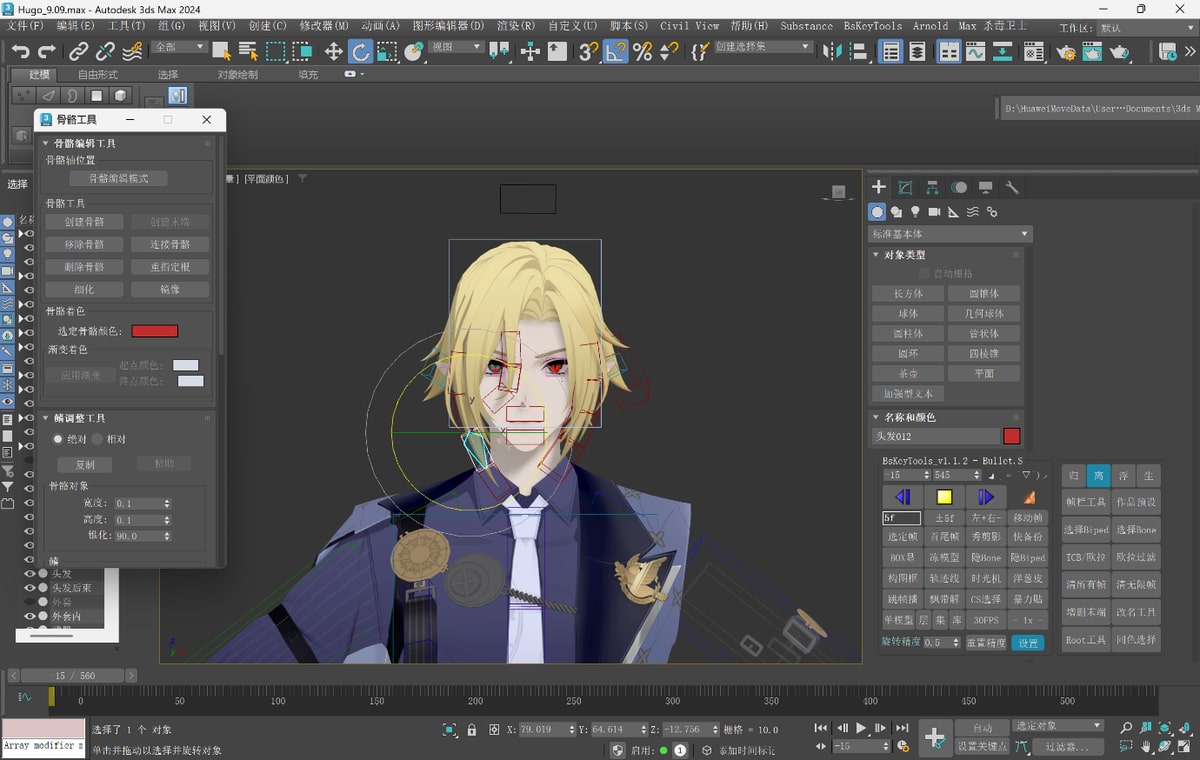Open the 修改器(M) menu
This screenshot has height=760, width=1200.
(x=324, y=25)
